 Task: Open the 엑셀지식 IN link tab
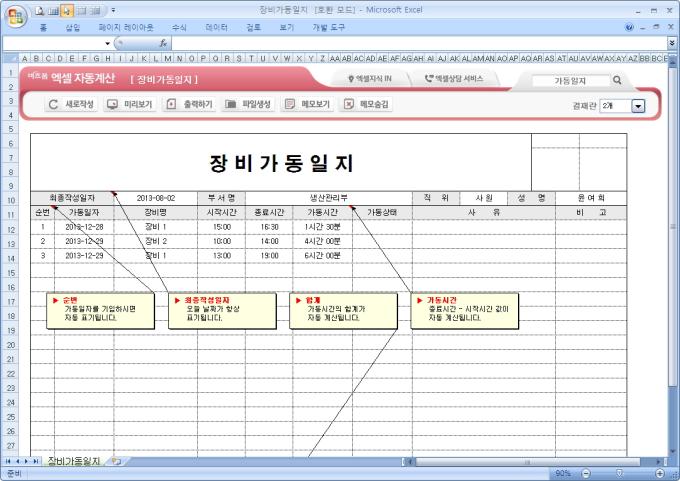click(370, 79)
